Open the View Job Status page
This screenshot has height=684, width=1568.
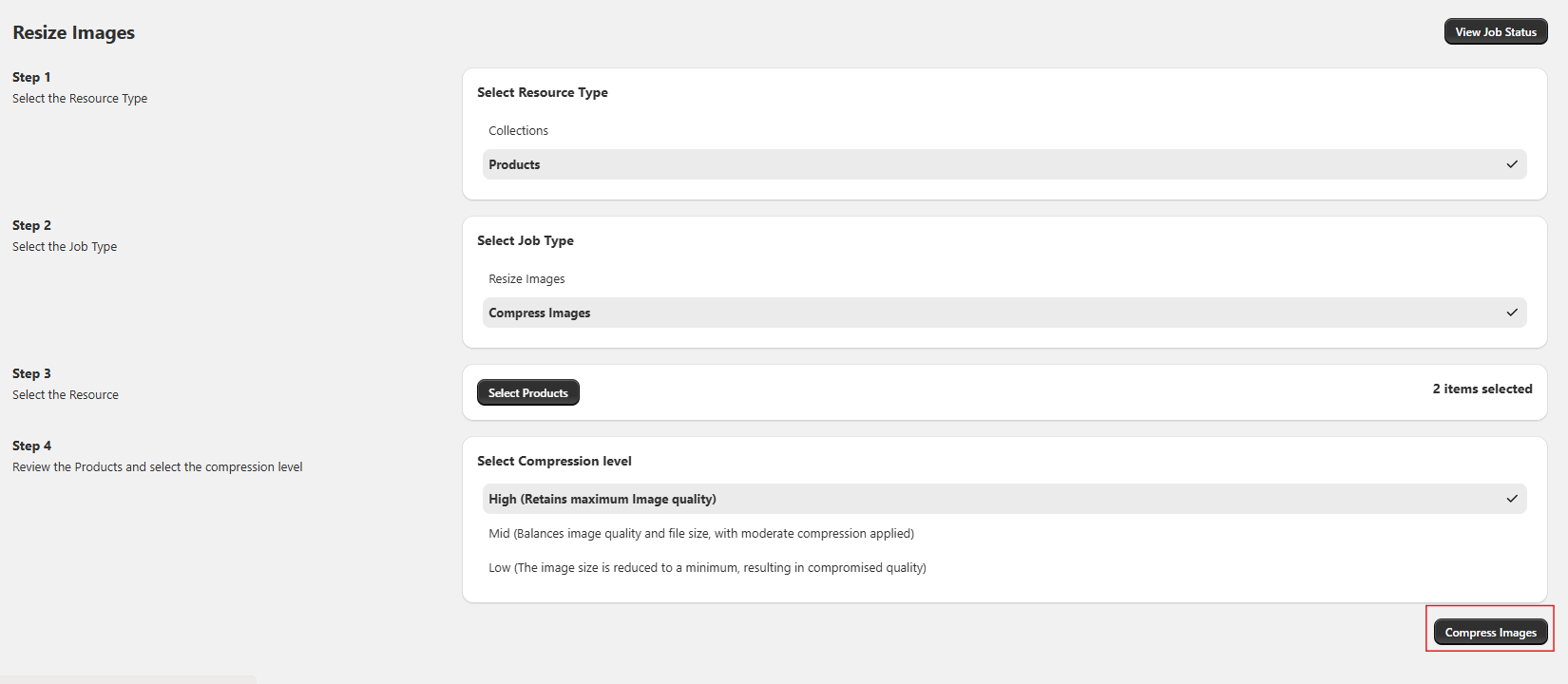tap(1496, 32)
